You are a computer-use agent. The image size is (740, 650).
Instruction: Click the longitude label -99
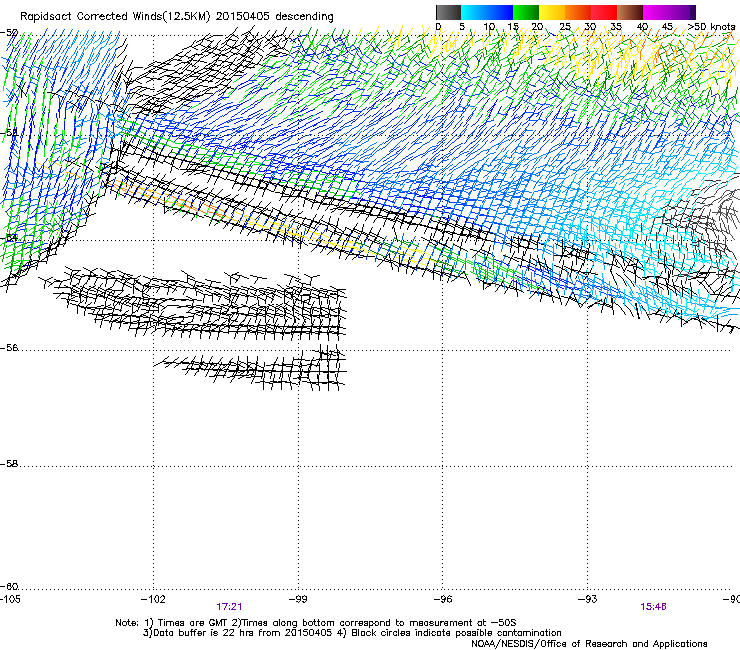click(x=298, y=599)
